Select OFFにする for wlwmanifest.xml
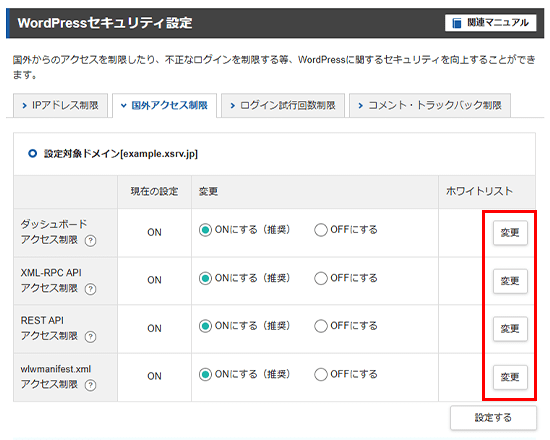The image size is (550, 440). click(x=321, y=375)
